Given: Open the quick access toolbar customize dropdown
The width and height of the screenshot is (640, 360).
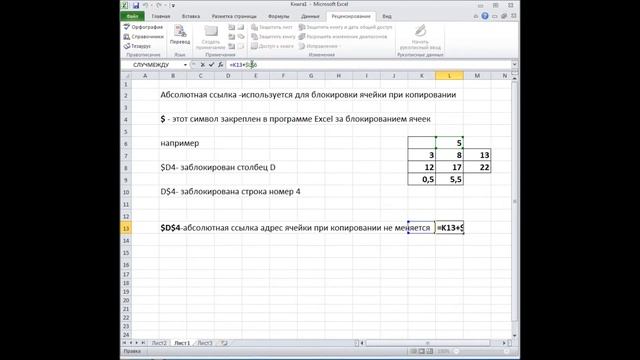Looking at the screenshot, I should pyautogui.click(x=173, y=6).
